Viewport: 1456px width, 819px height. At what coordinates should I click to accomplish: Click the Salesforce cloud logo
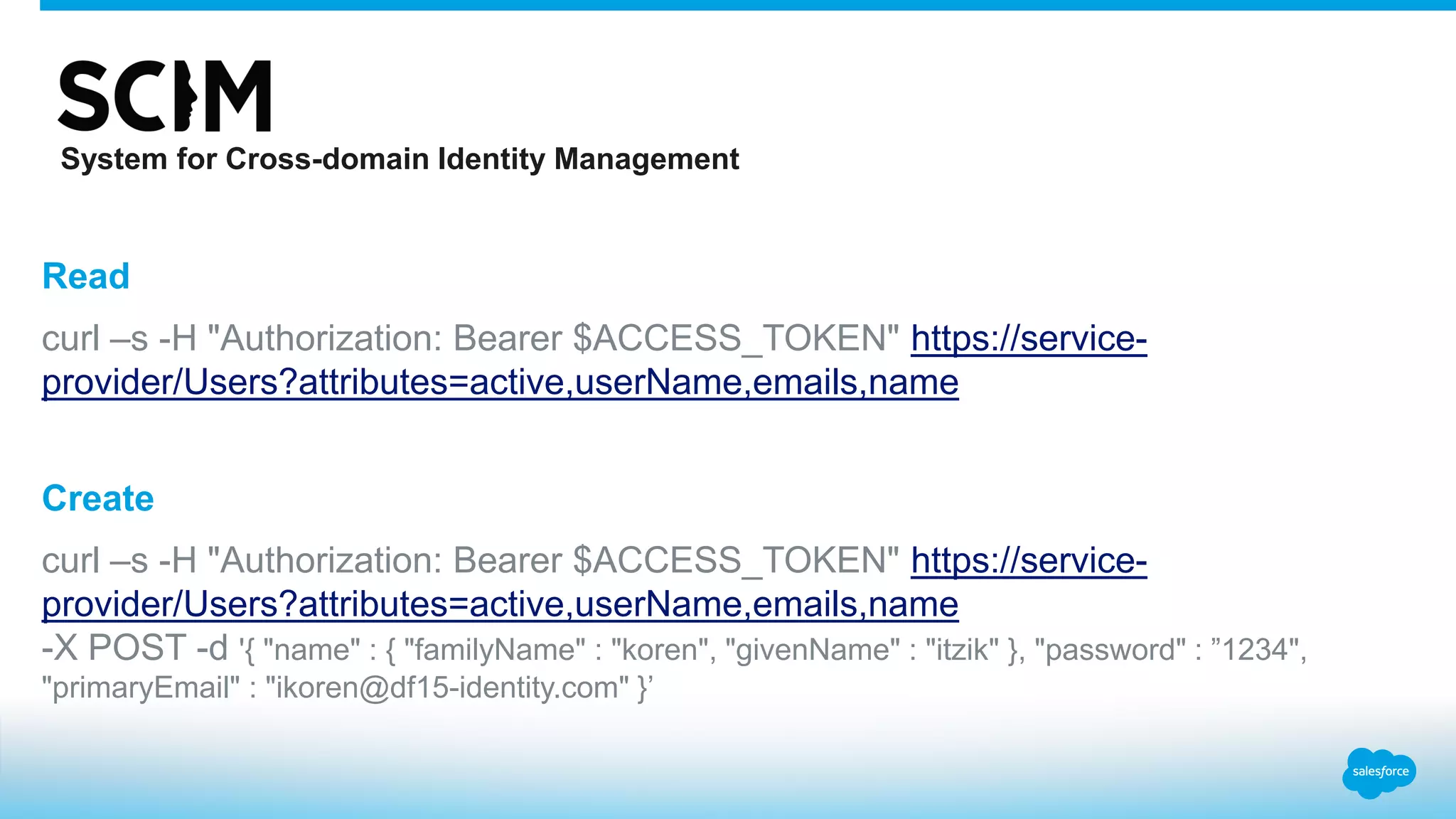[x=1379, y=773]
